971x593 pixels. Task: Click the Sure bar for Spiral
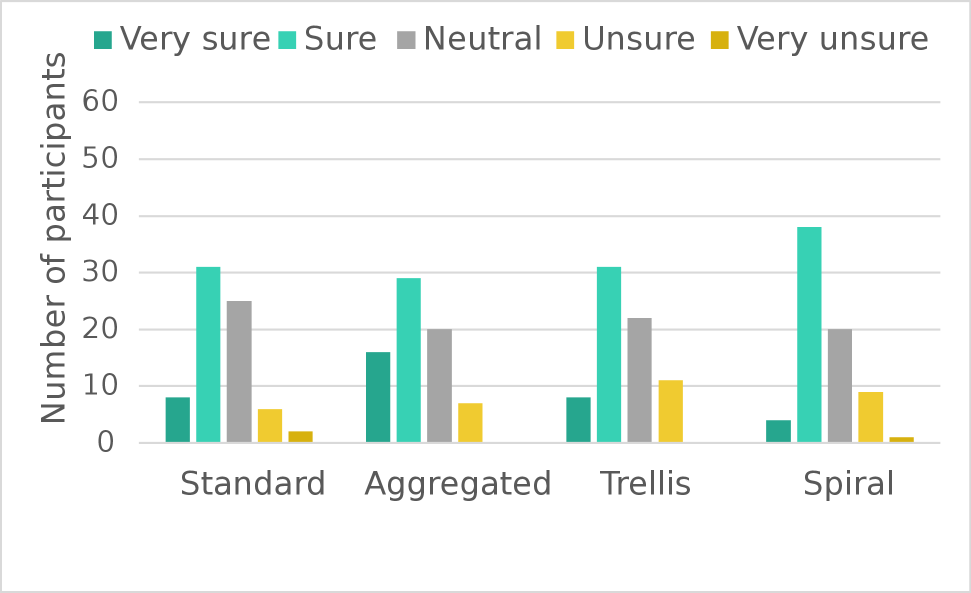point(809,334)
